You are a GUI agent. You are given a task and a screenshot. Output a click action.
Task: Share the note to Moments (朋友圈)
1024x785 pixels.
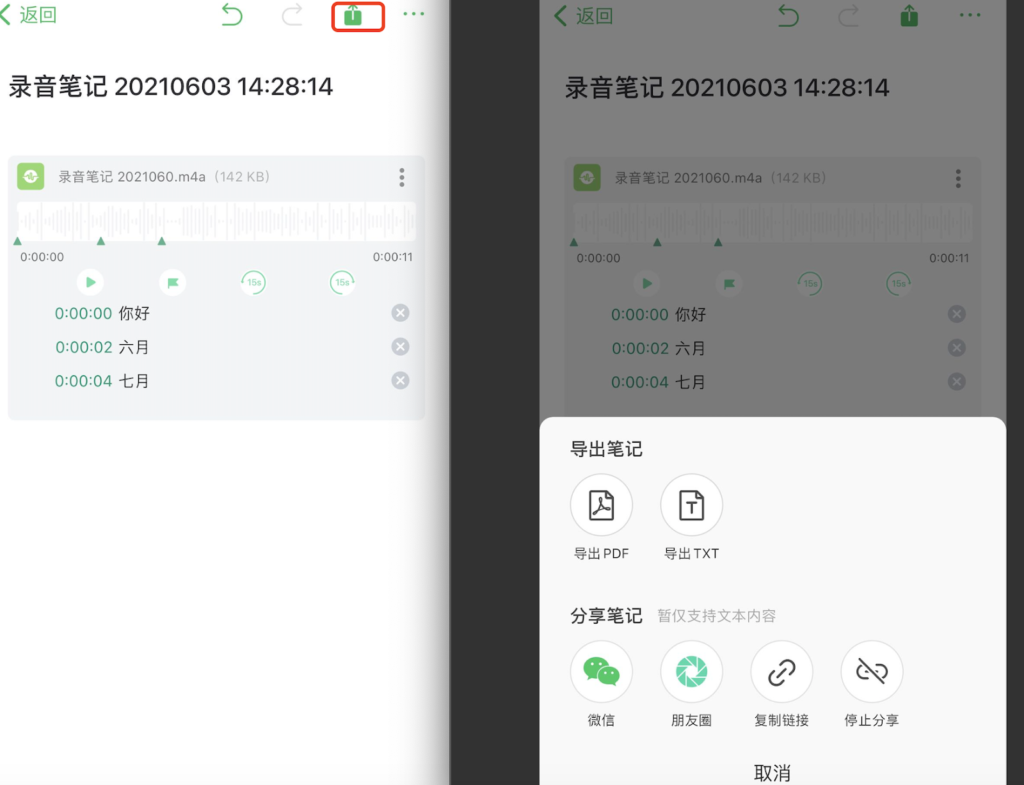point(691,672)
